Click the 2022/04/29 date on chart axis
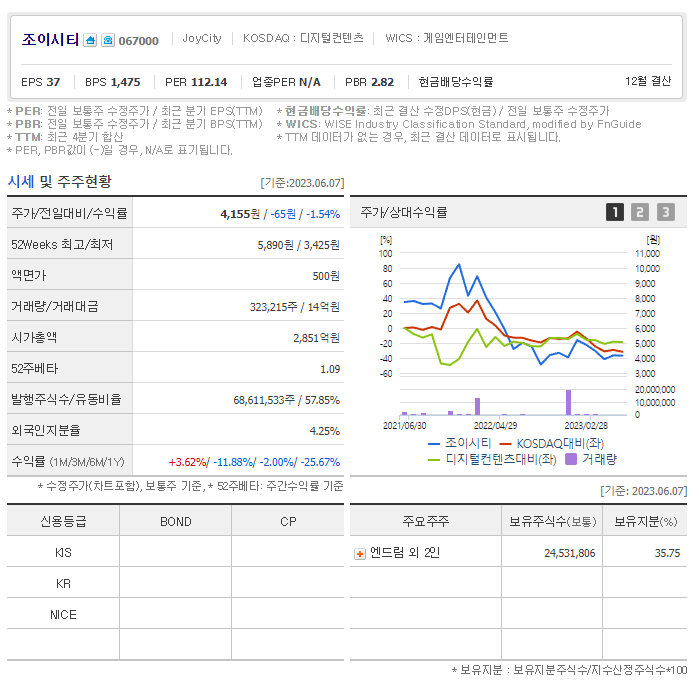Viewport: 699px width, 690px height. 495,425
